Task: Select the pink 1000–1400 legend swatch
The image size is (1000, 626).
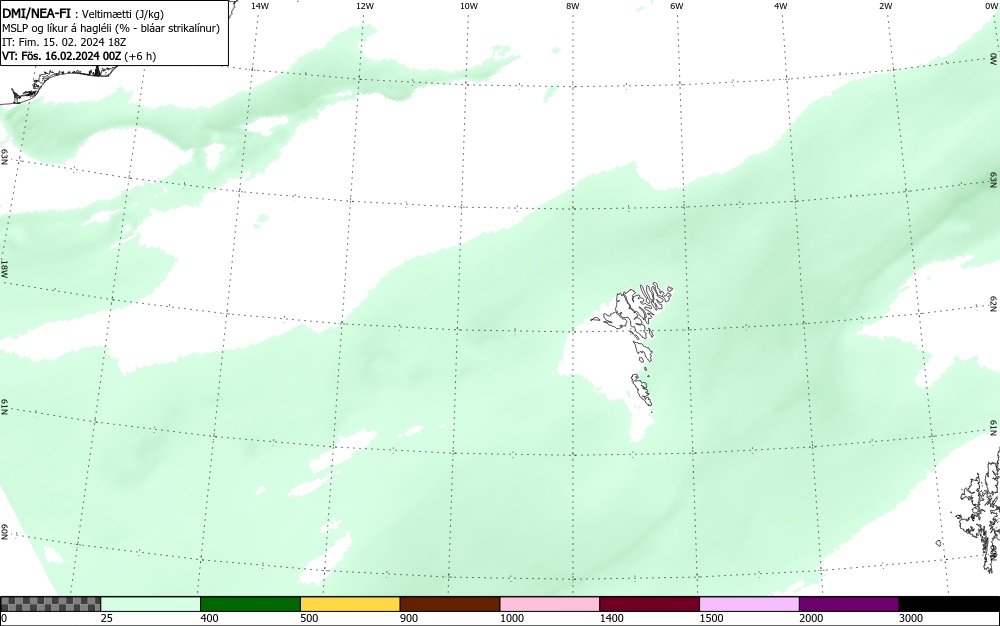Action: point(550,604)
